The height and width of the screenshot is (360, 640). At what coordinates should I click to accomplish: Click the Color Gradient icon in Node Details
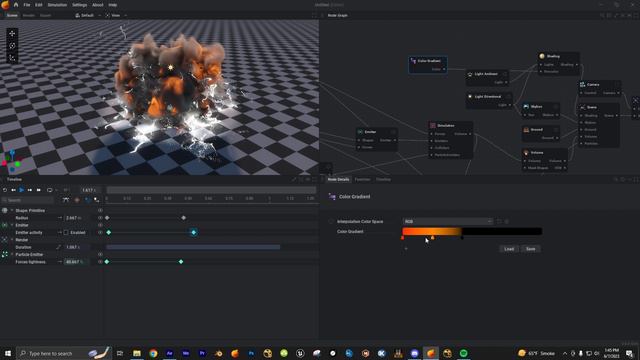332,197
